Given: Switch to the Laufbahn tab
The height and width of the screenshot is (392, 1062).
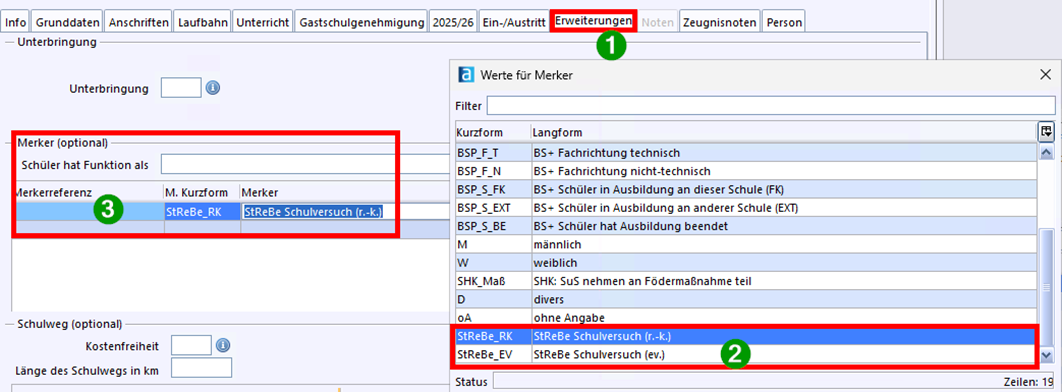Looking at the screenshot, I should tap(202, 22).
